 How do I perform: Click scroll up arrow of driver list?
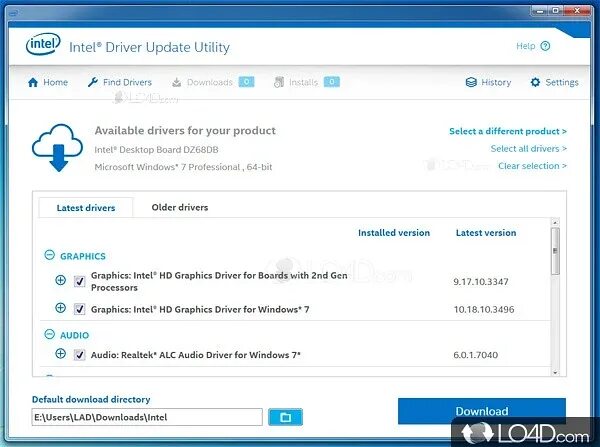click(555, 222)
